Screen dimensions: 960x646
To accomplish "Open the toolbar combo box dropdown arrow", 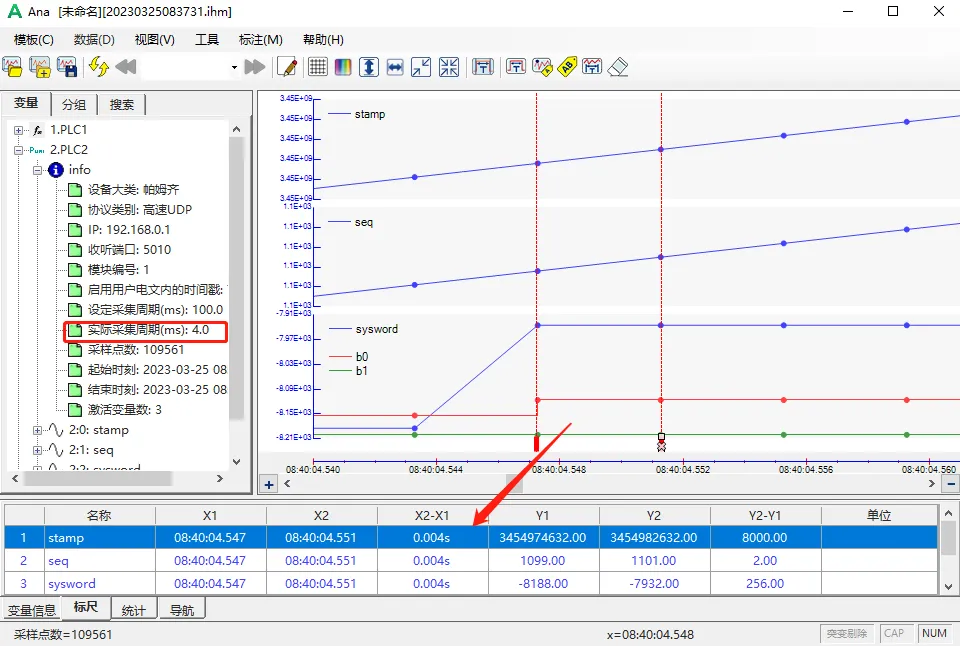I will tap(234, 67).
